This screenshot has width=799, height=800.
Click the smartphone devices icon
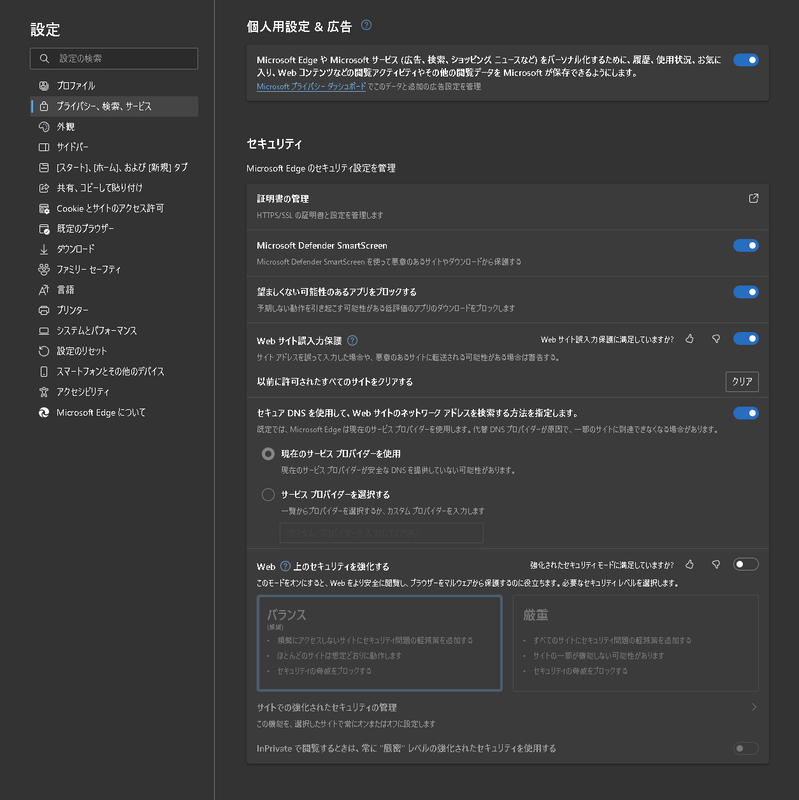(x=44, y=371)
